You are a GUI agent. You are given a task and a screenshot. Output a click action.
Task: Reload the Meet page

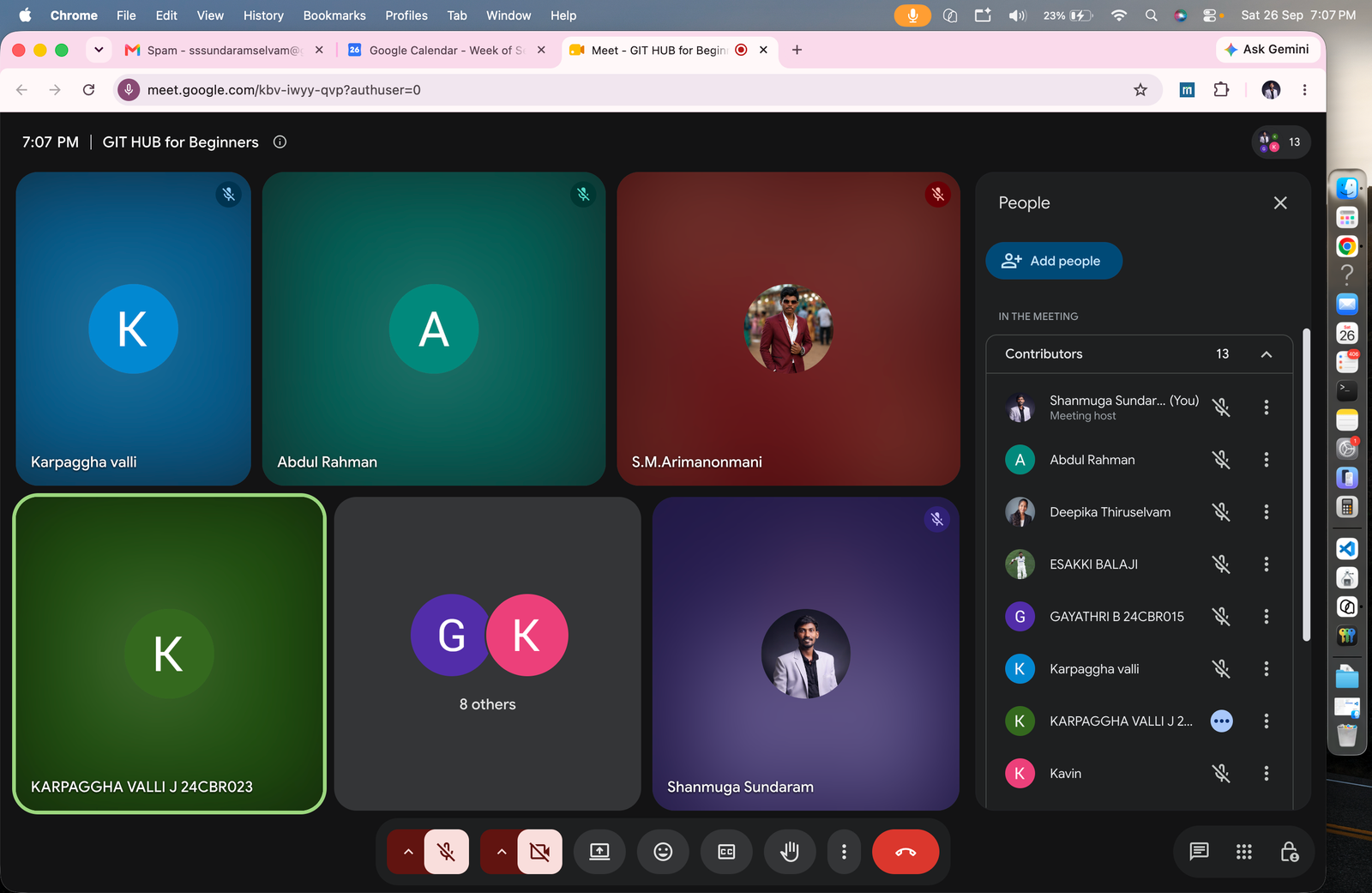click(x=88, y=90)
